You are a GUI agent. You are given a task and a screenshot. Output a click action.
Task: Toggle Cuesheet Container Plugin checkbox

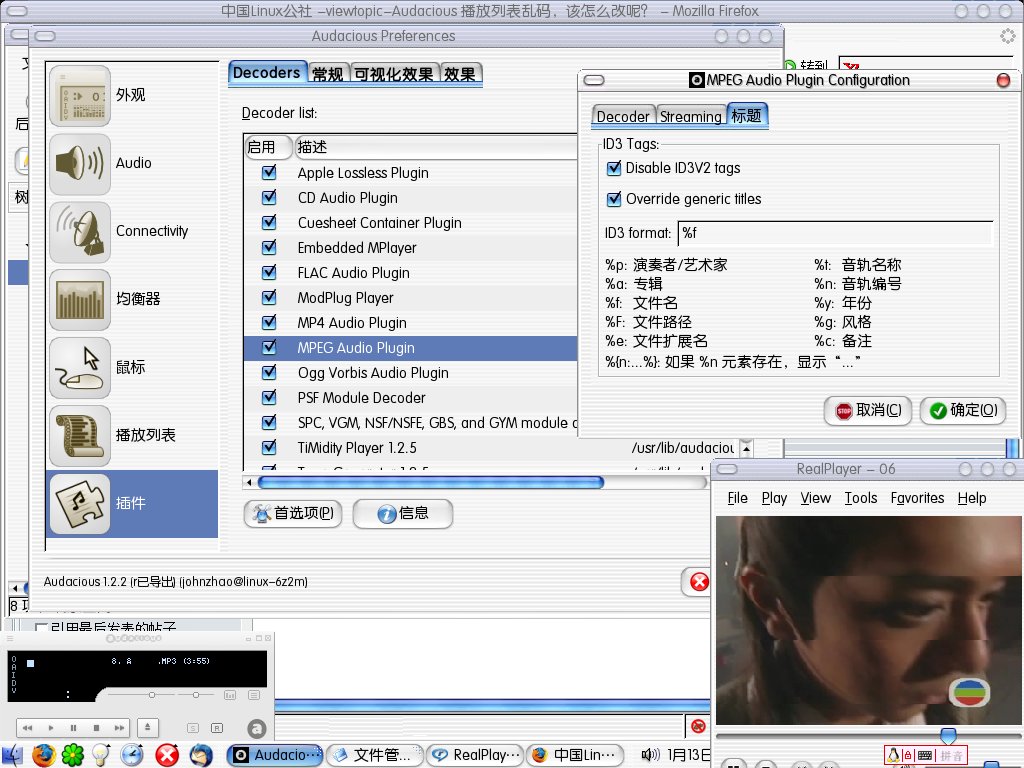click(268, 222)
